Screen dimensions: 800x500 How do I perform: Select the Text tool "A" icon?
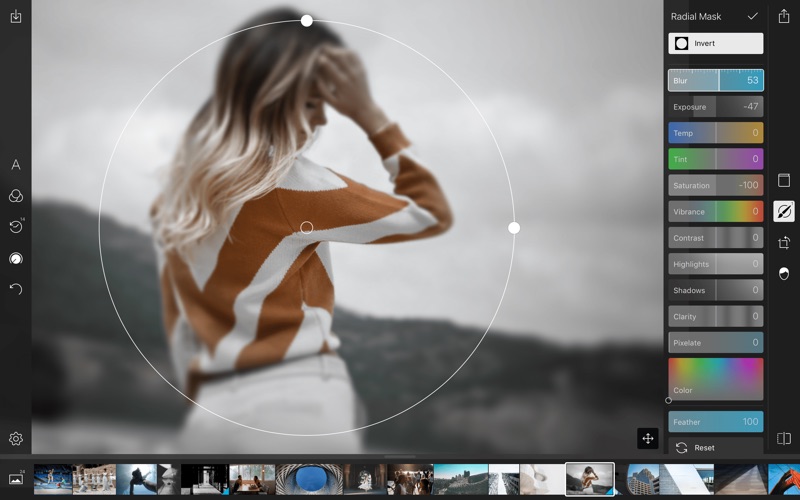16,165
